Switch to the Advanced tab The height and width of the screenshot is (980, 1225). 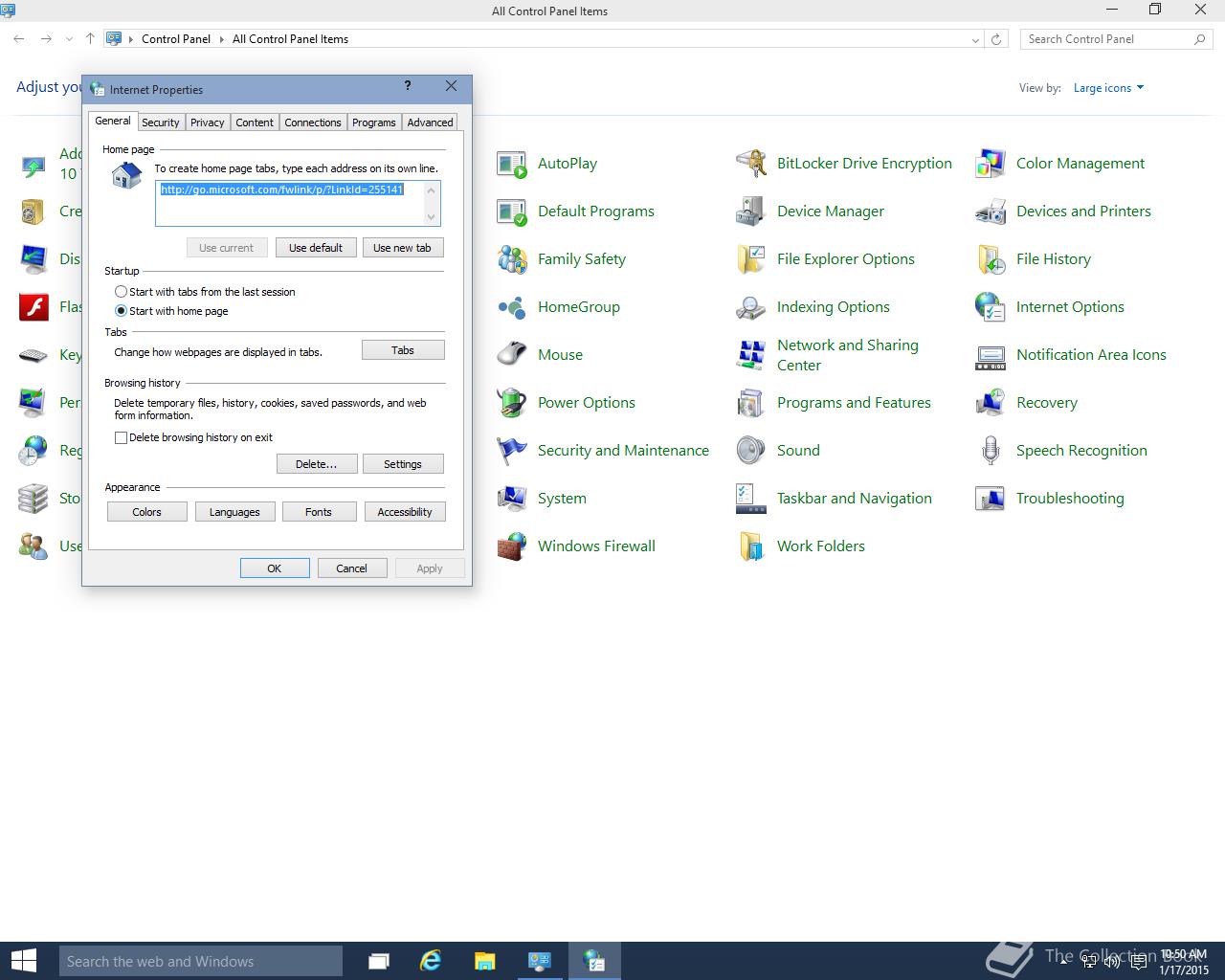click(x=430, y=122)
